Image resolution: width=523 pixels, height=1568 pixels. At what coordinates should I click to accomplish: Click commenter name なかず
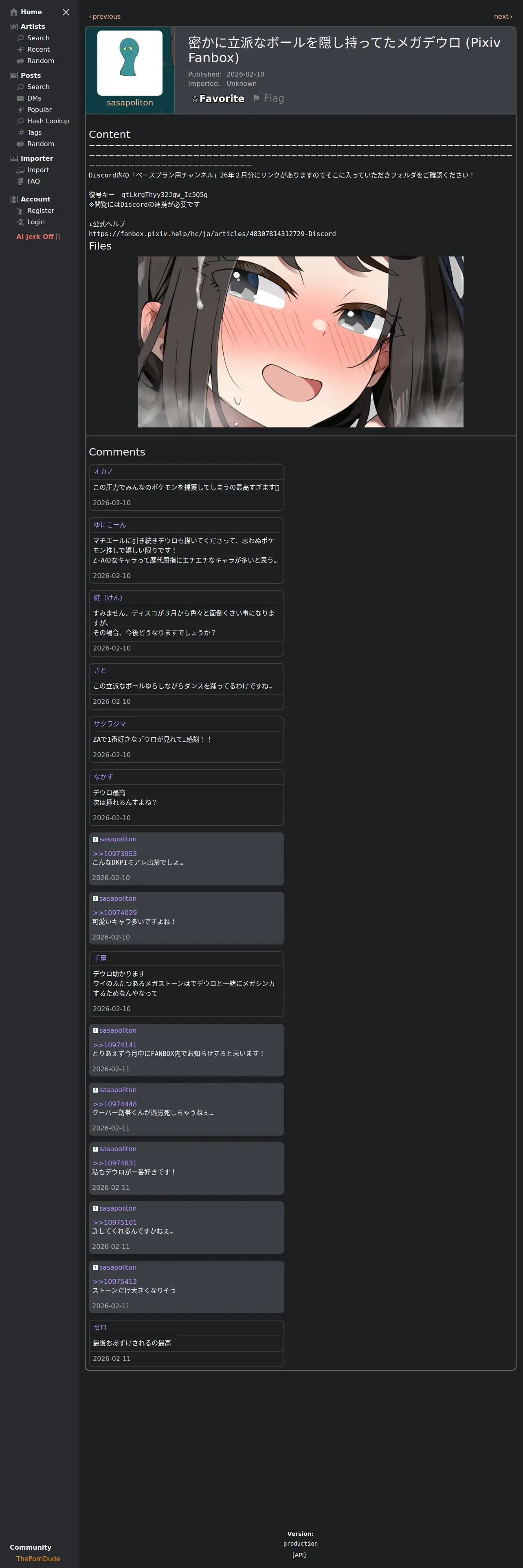[x=103, y=777]
